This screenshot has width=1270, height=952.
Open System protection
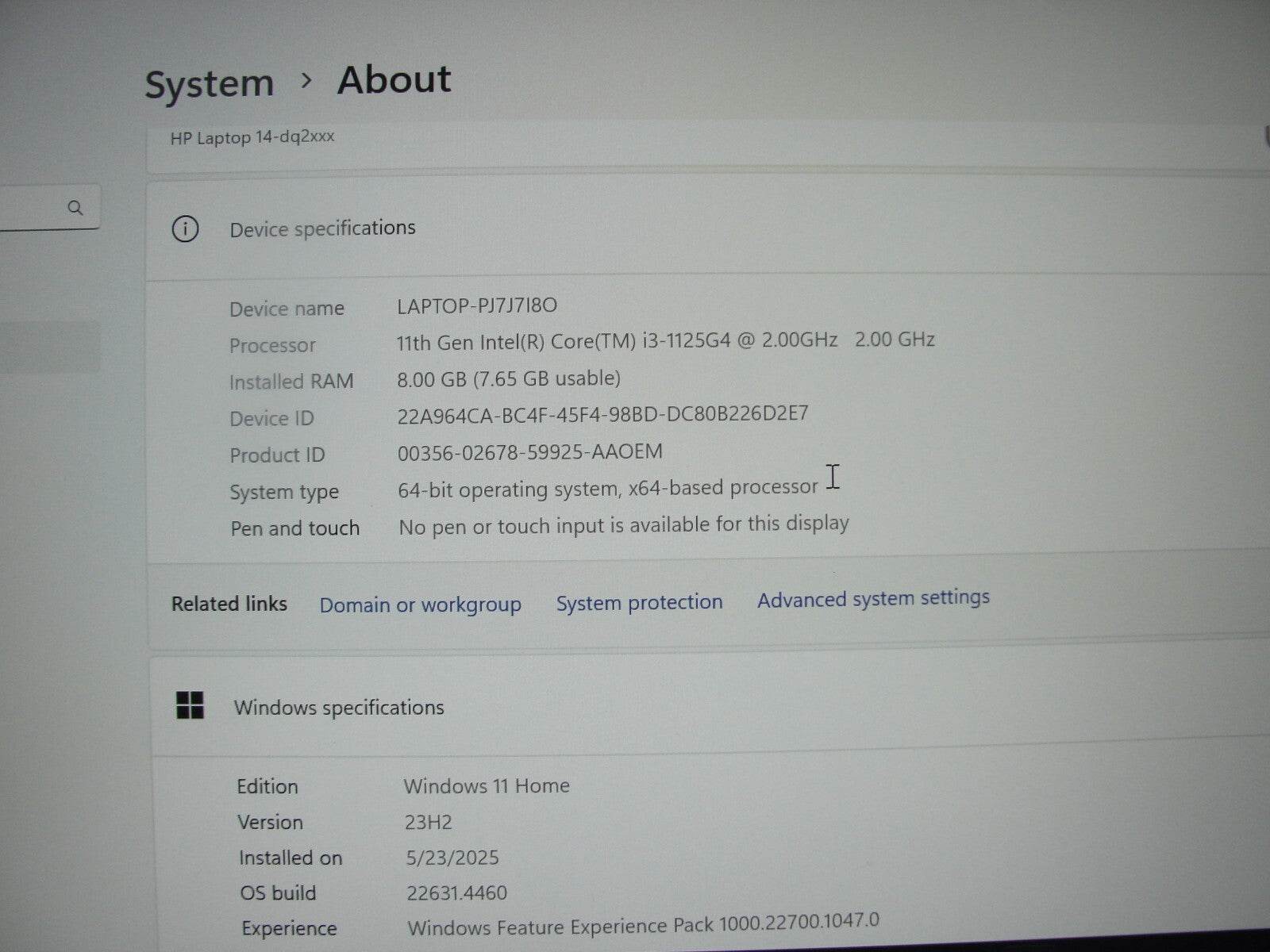639,602
